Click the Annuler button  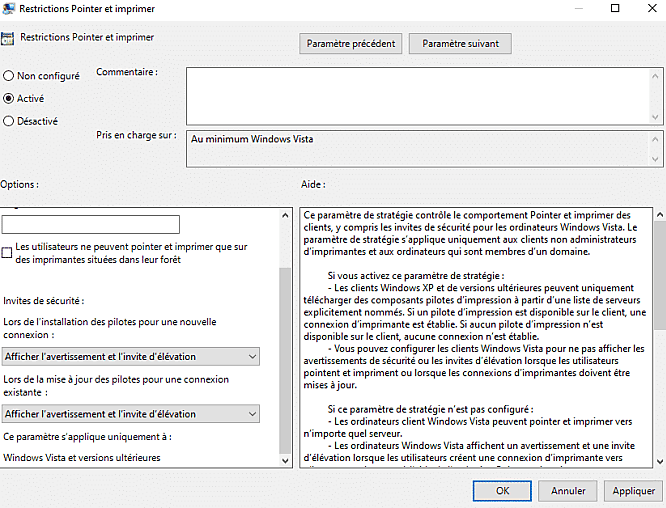568,491
